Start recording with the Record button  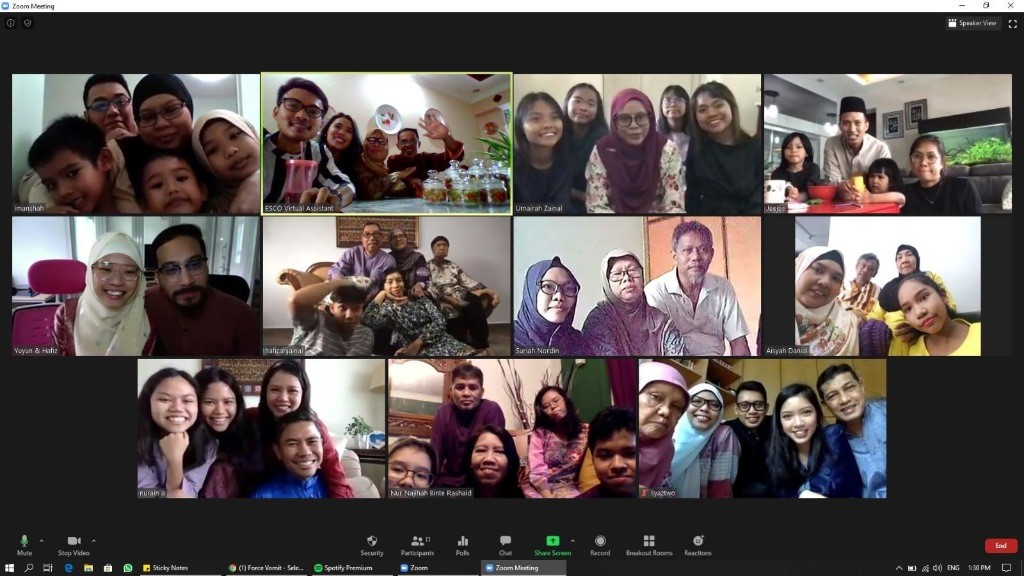click(600, 545)
